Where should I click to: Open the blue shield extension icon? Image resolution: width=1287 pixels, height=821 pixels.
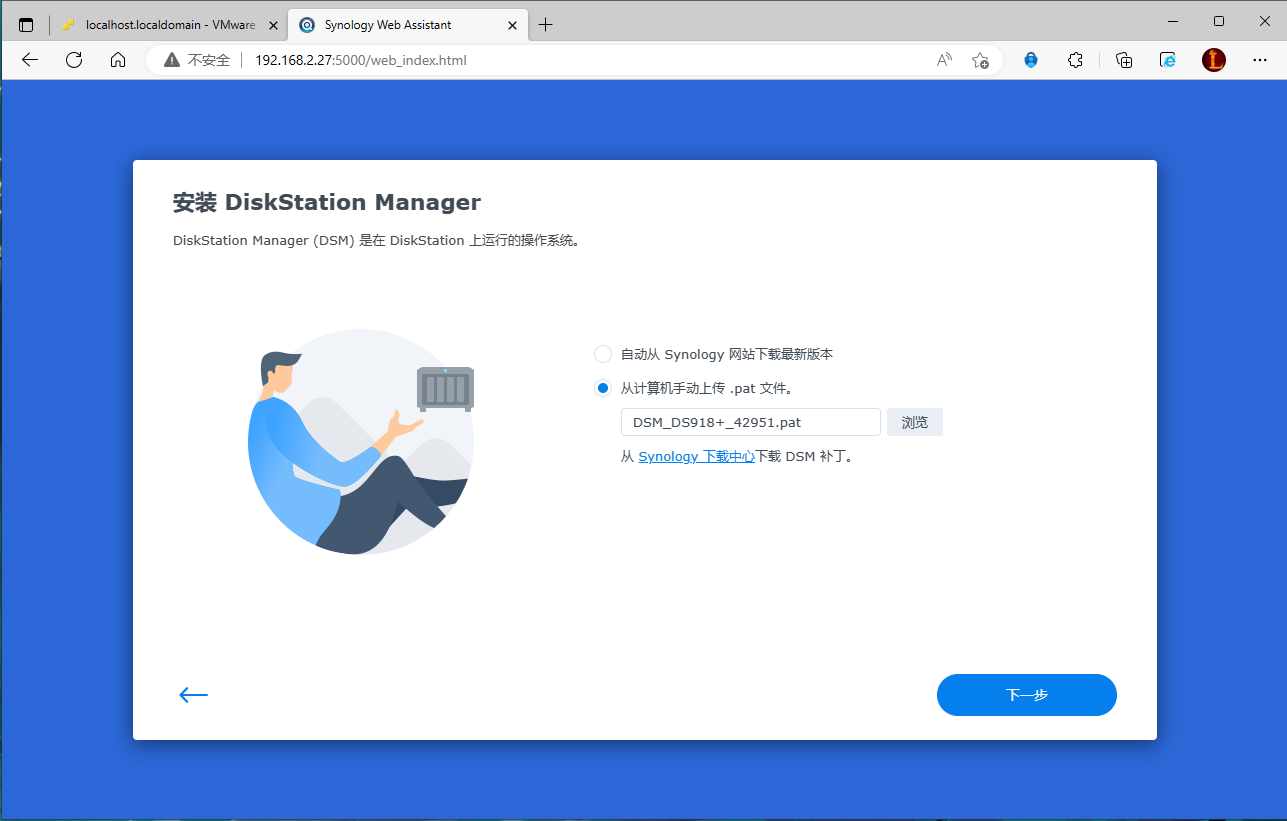click(1031, 60)
